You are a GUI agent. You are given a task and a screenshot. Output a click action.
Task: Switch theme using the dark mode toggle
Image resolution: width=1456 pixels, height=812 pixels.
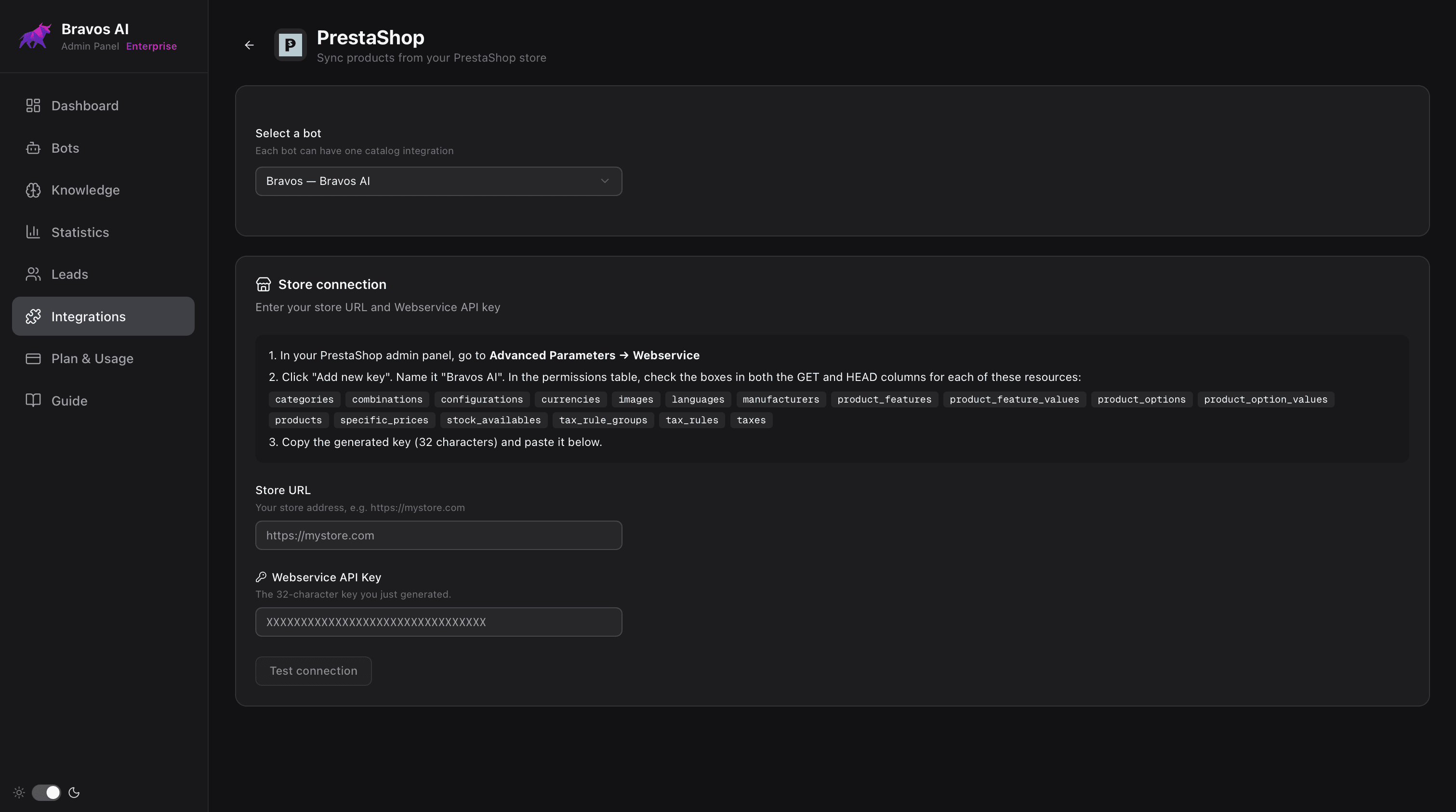47,792
